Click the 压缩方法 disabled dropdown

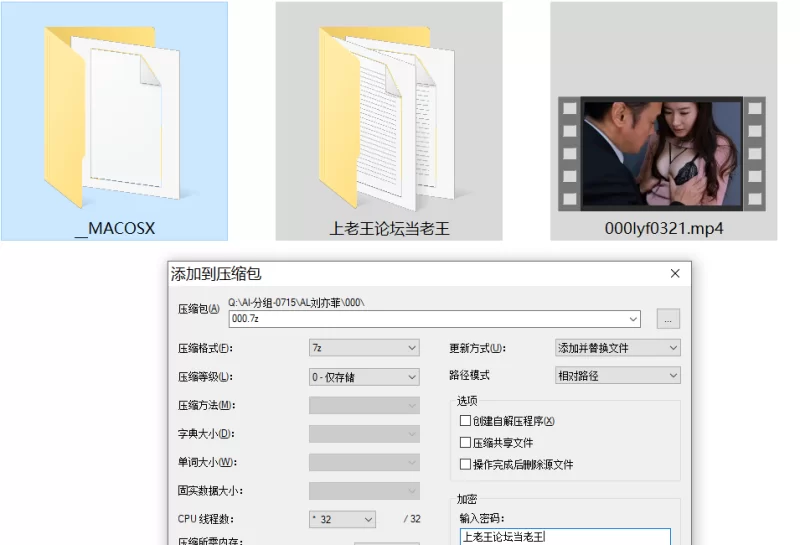364,406
